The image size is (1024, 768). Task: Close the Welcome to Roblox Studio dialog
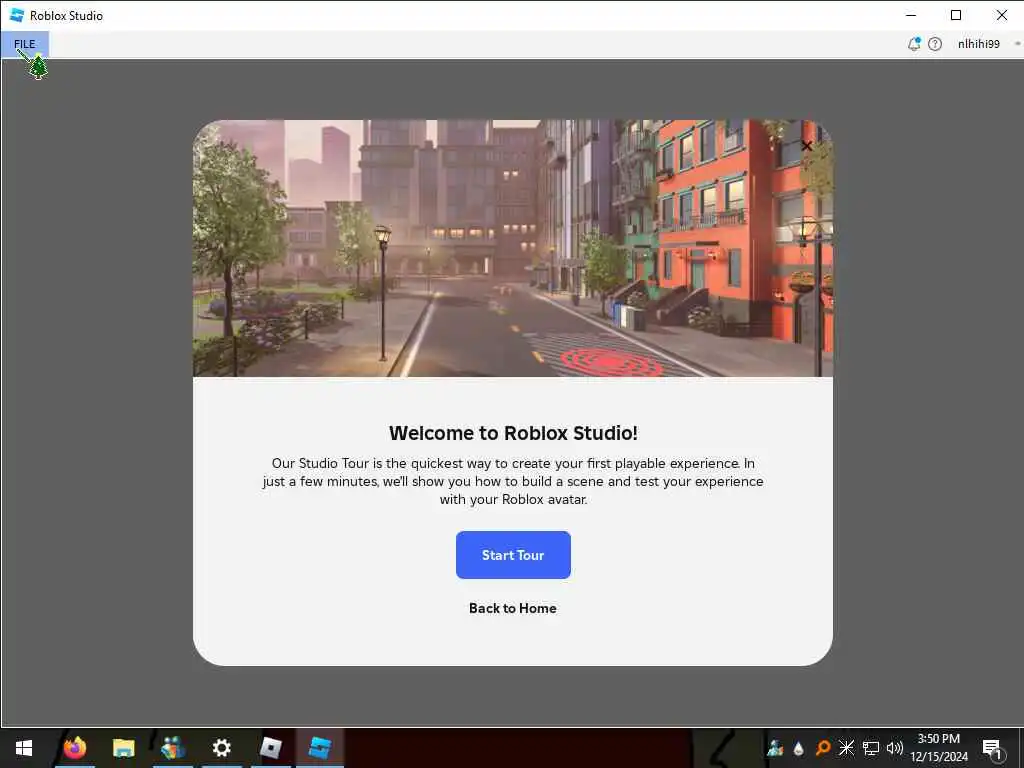(x=807, y=146)
